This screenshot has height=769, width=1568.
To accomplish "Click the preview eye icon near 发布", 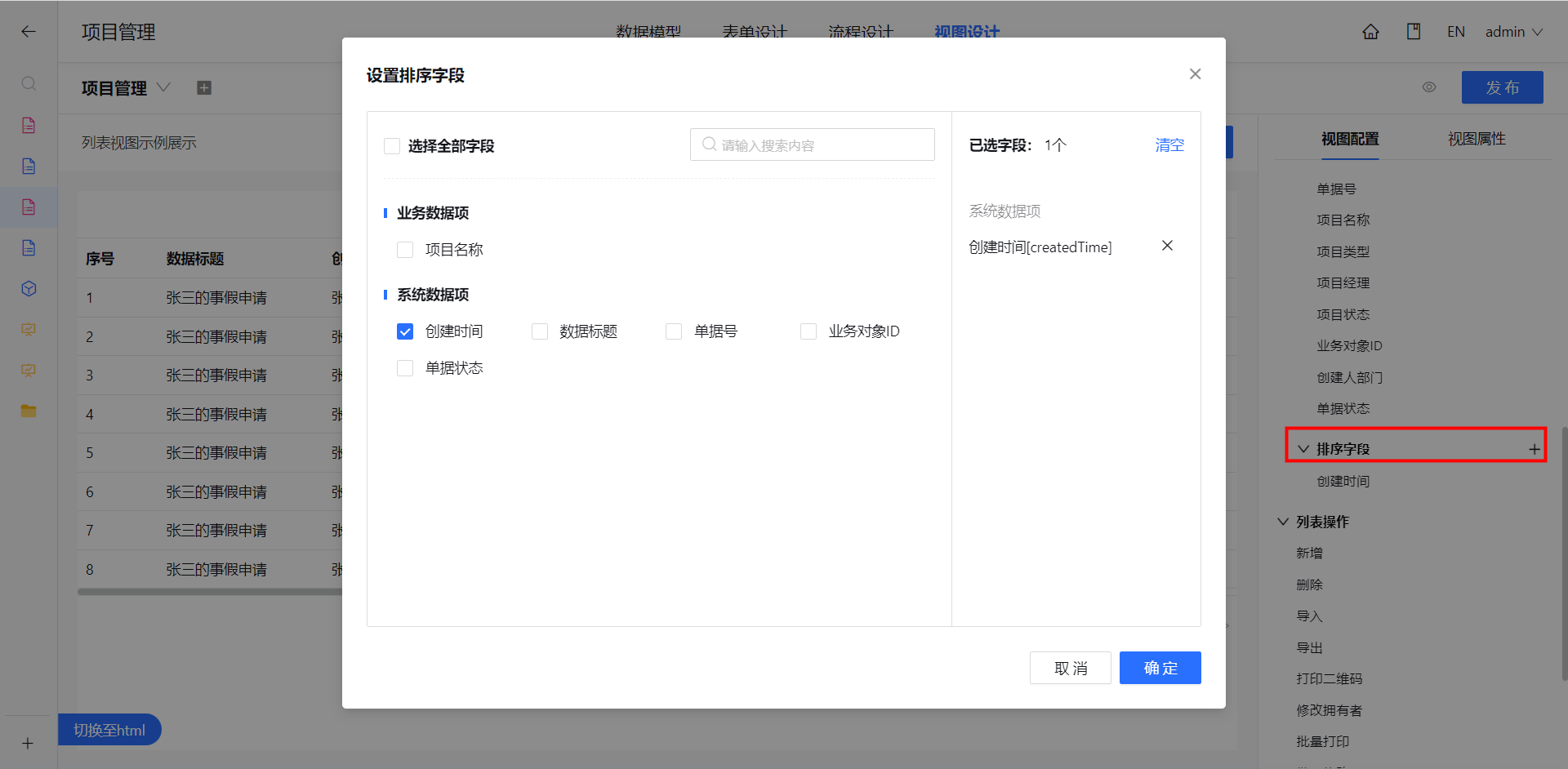I will 1429,87.
